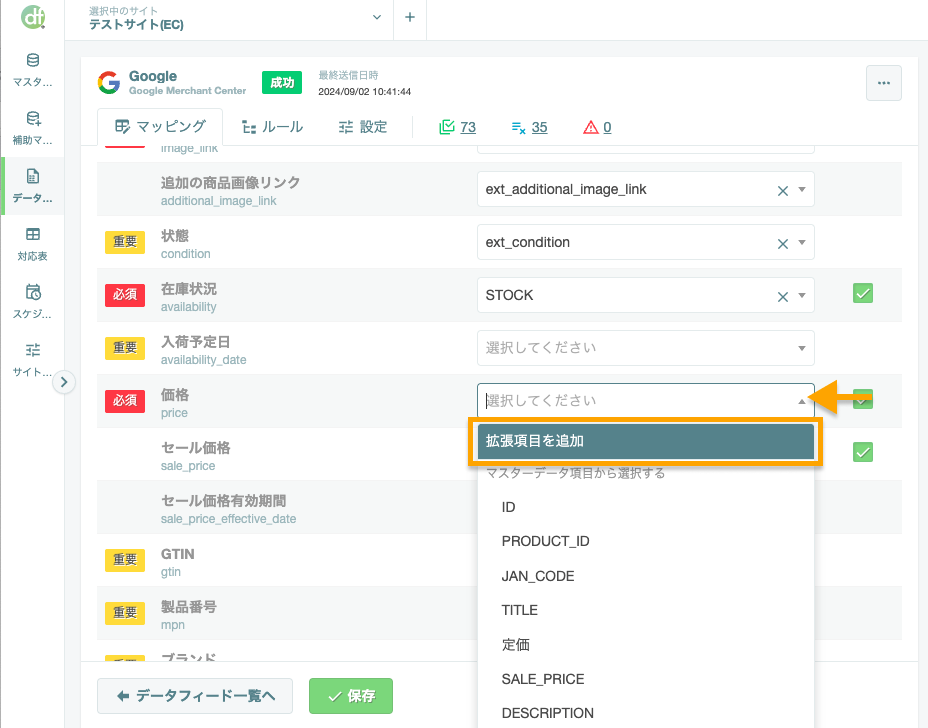Add a new site with plus icon
Viewport: 928px width, 728px height.
410,17
